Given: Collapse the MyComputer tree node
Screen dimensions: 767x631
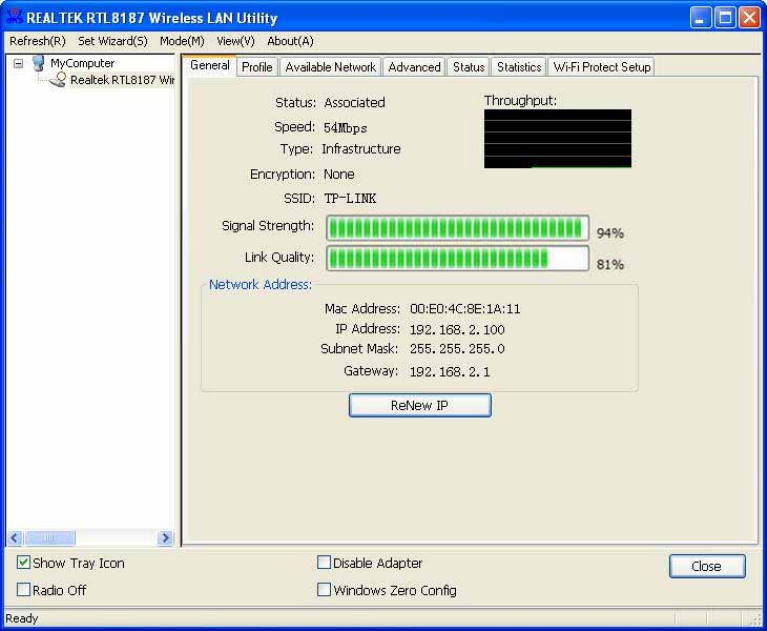Looking at the screenshot, I should click(18, 64).
